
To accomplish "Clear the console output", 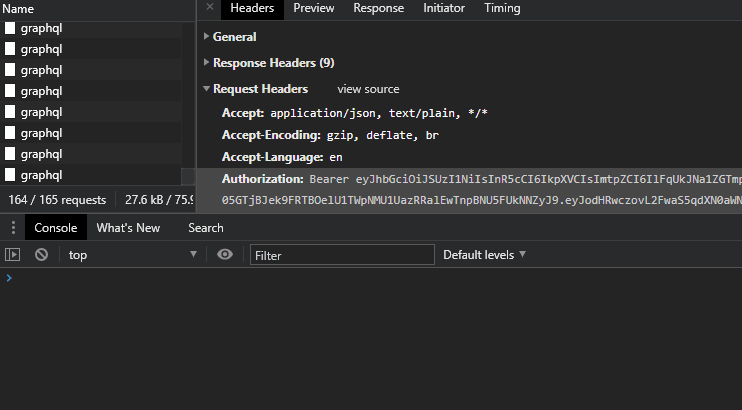I will [x=42, y=255].
